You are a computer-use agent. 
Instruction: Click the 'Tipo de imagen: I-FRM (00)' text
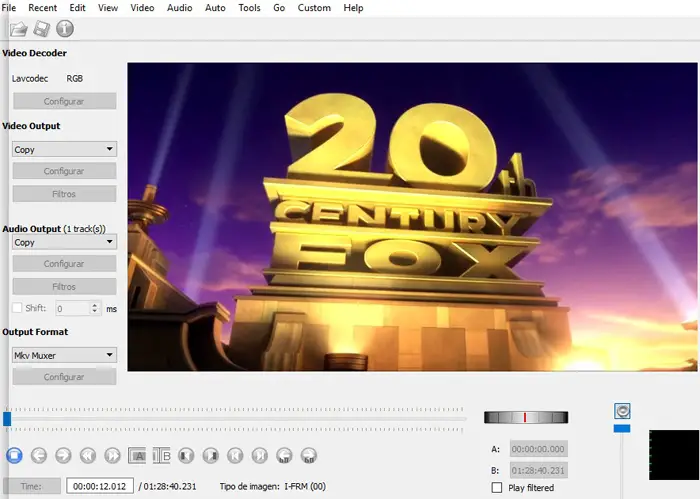point(273,487)
